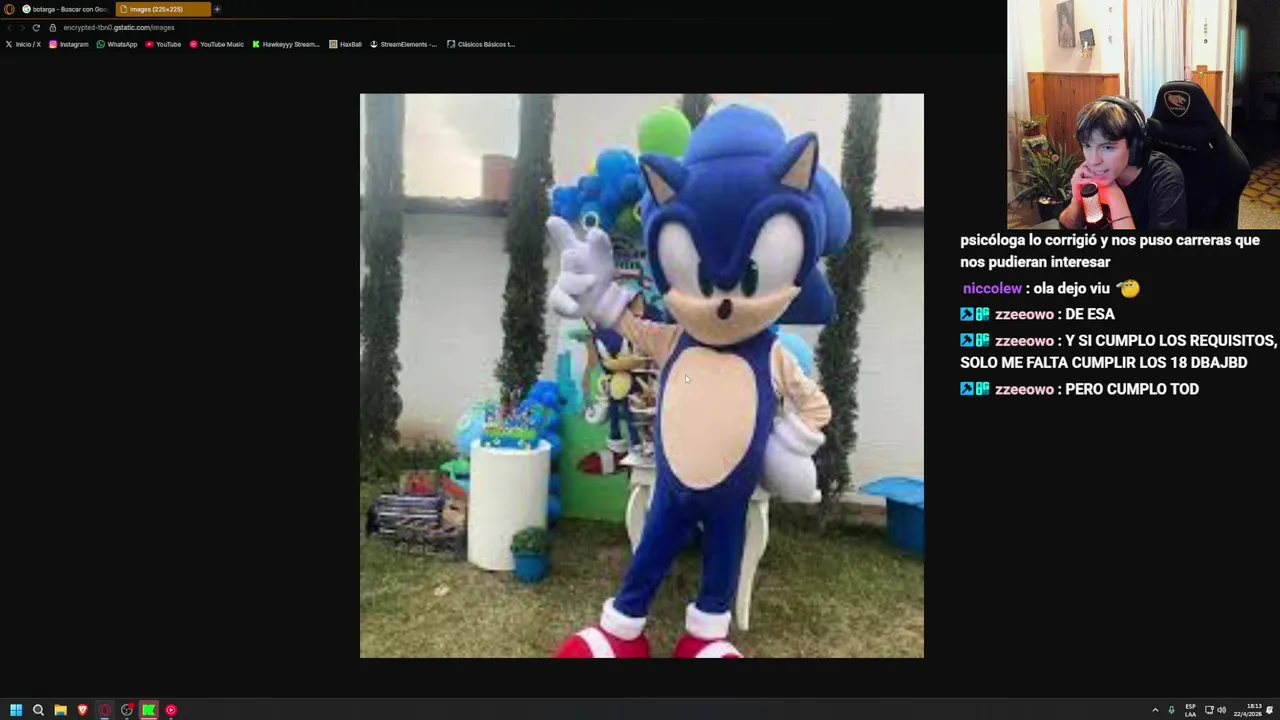Click the volume speaker tray icon
Viewport: 1280px width, 720px height.
click(1221, 710)
